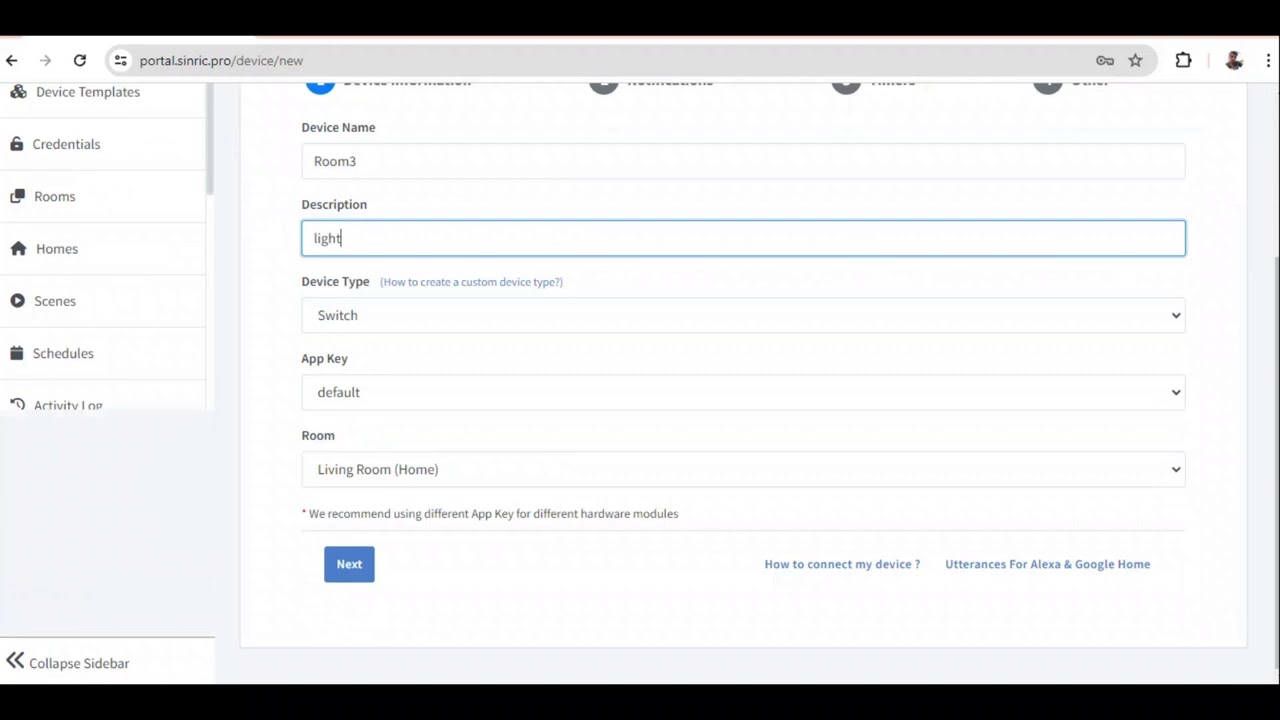Expand the App Key dropdown showing default

[743, 392]
